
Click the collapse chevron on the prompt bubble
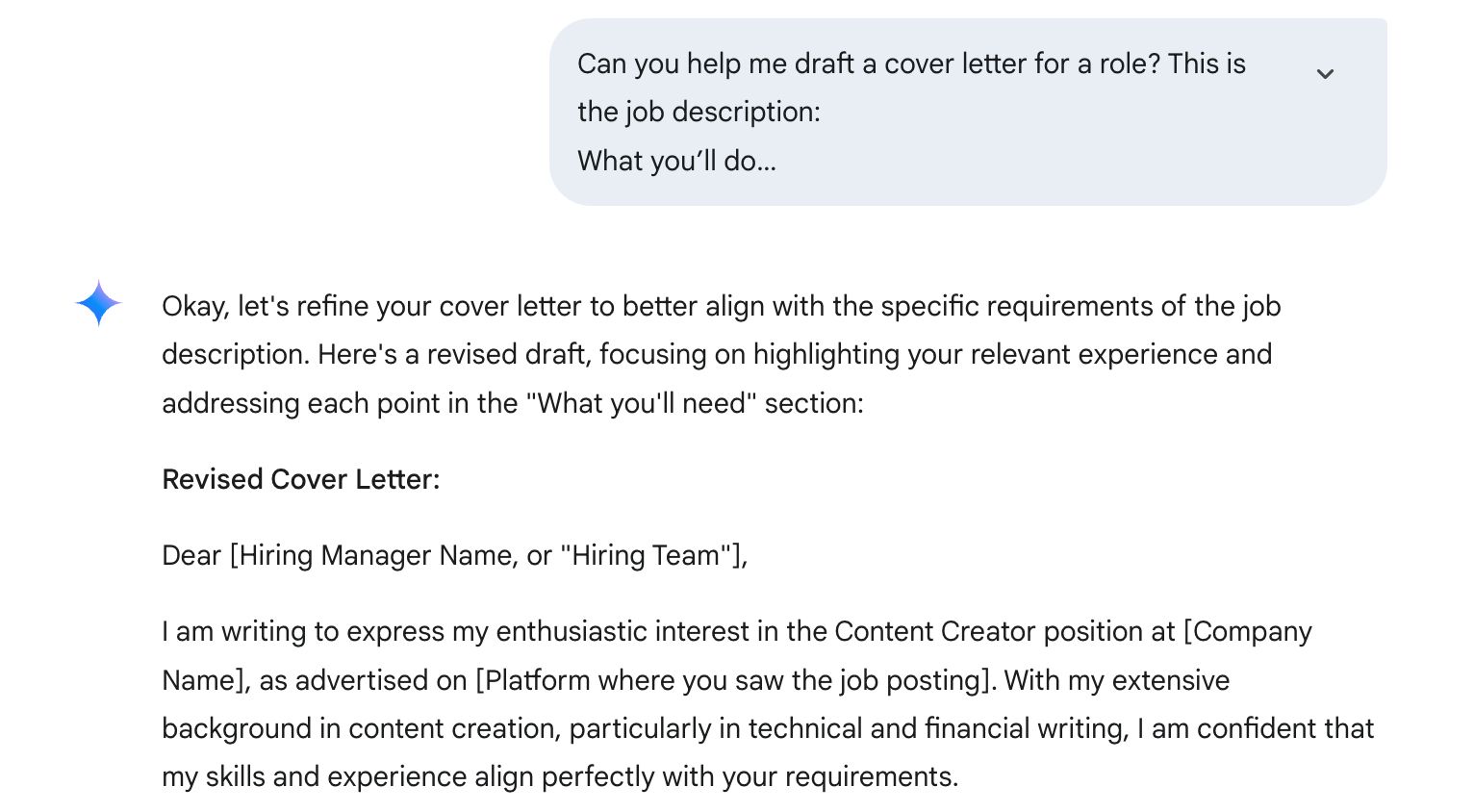1325,74
